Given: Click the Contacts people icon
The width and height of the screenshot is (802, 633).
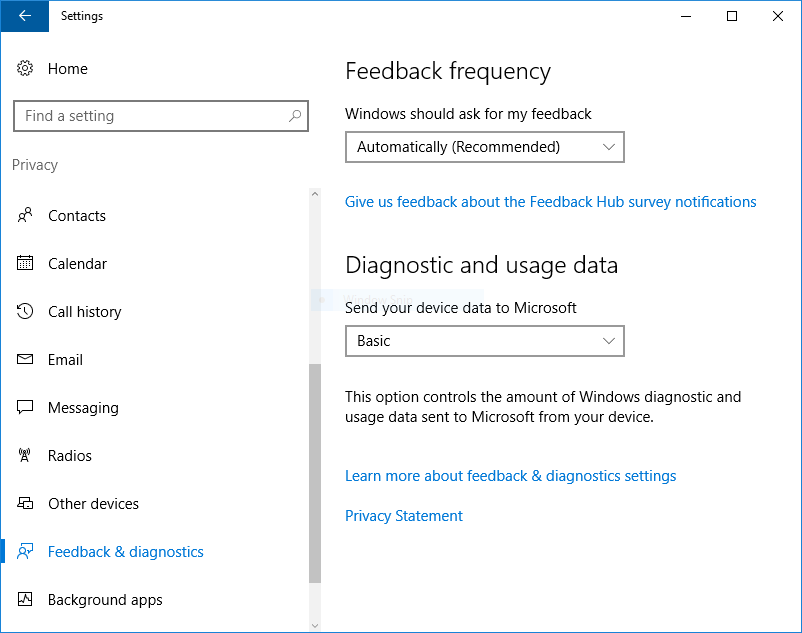Looking at the screenshot, I should pyautogui.click(x=25, y=216).
